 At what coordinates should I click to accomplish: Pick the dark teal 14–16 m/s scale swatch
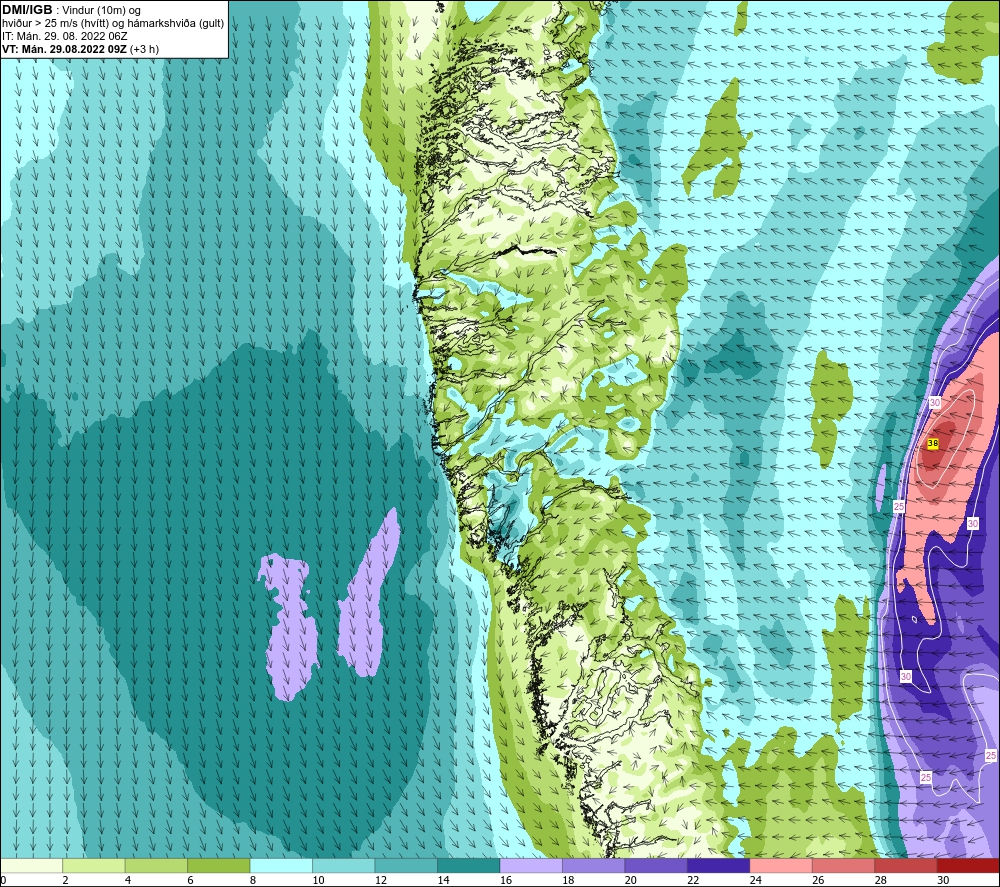[x=469, y=866]
